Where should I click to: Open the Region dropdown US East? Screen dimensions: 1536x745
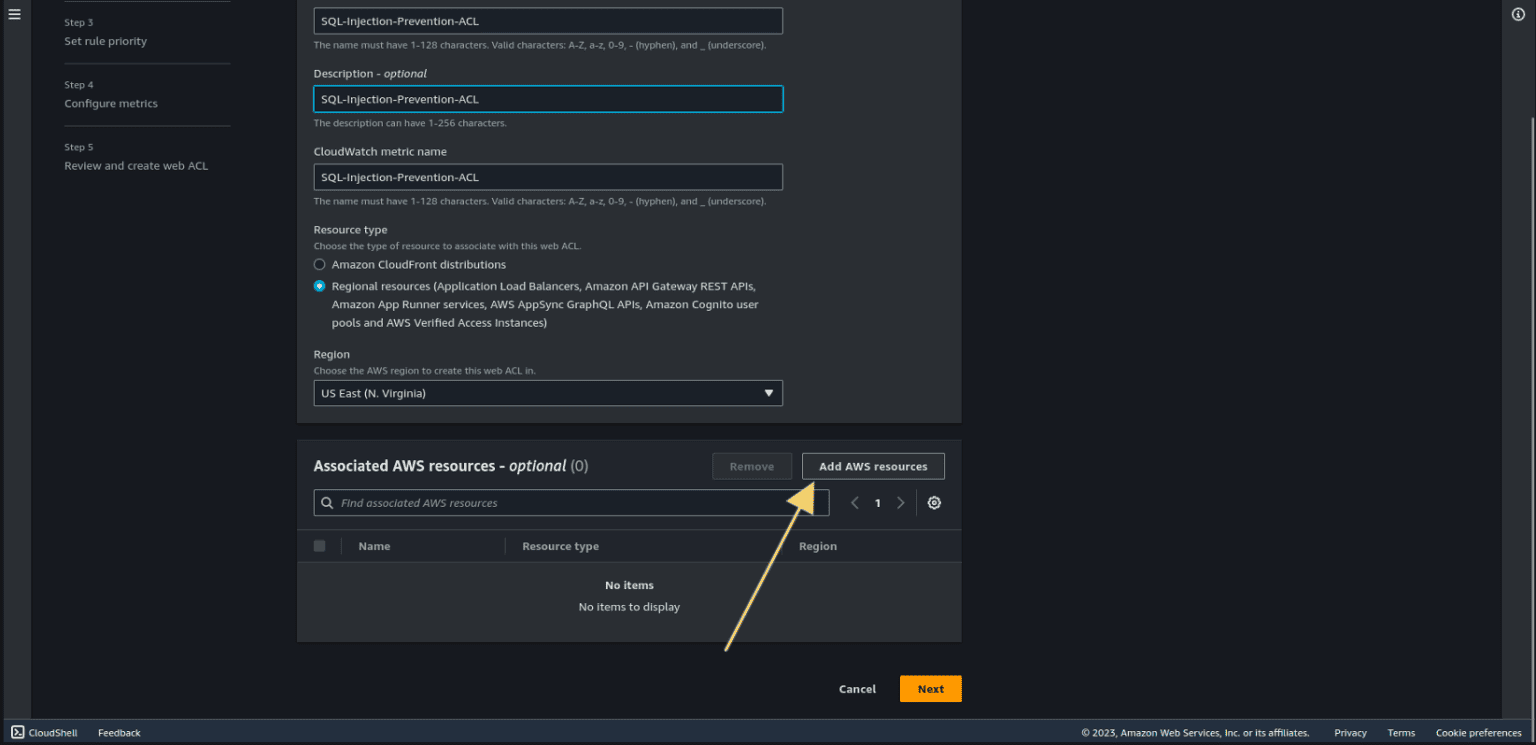[x=548, y=393]
